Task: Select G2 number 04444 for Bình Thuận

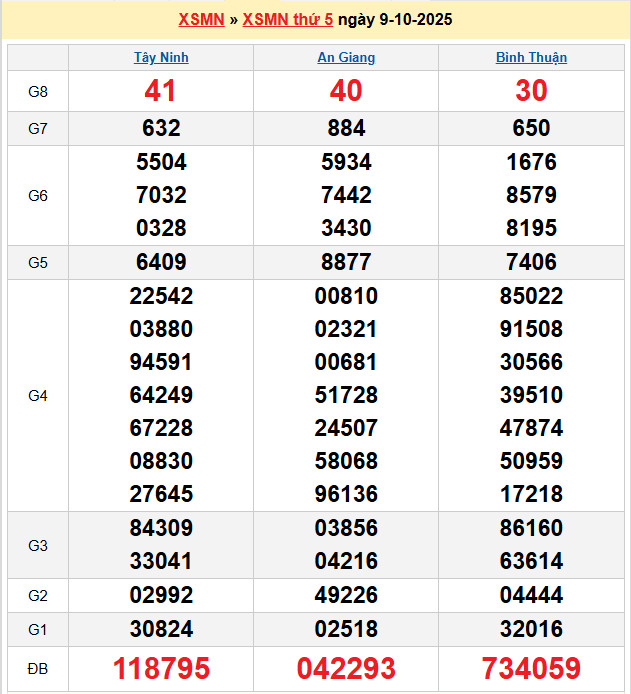Action: coord(531,596)
